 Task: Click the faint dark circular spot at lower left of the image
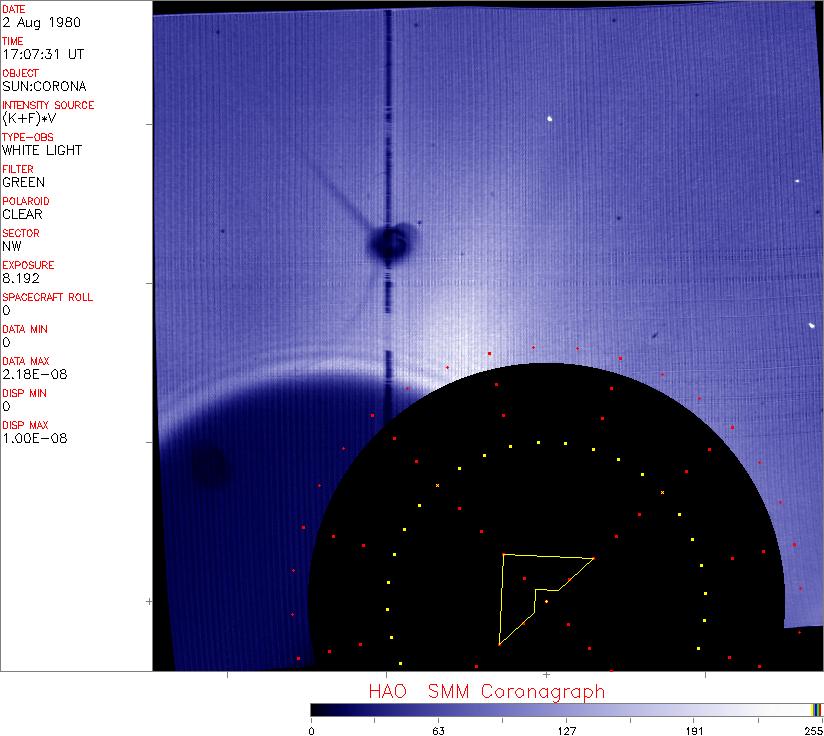pos(209,467)
